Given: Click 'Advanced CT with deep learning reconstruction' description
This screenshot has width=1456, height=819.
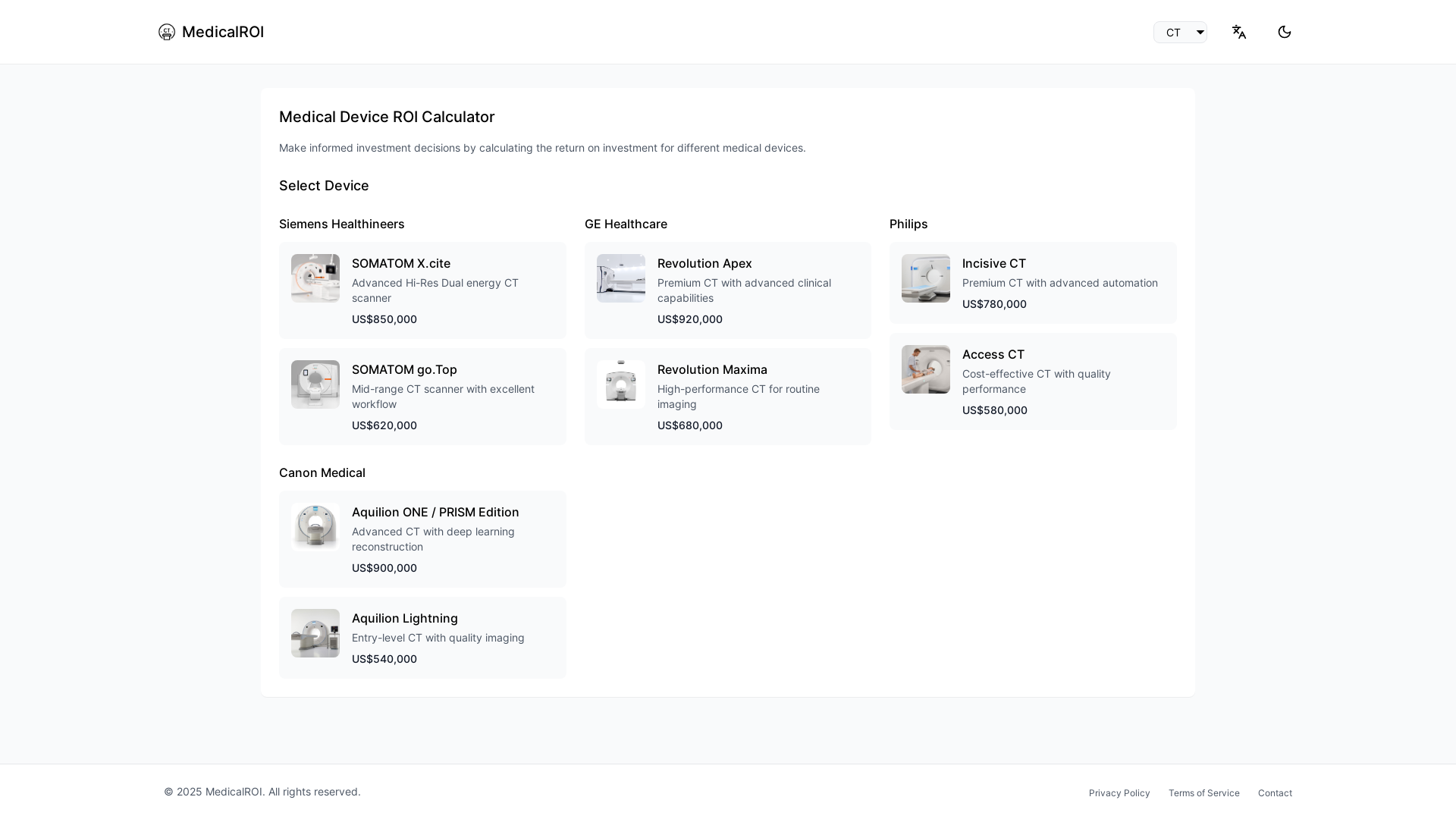Looking at the screenshot, I should [x=433, y=539].
